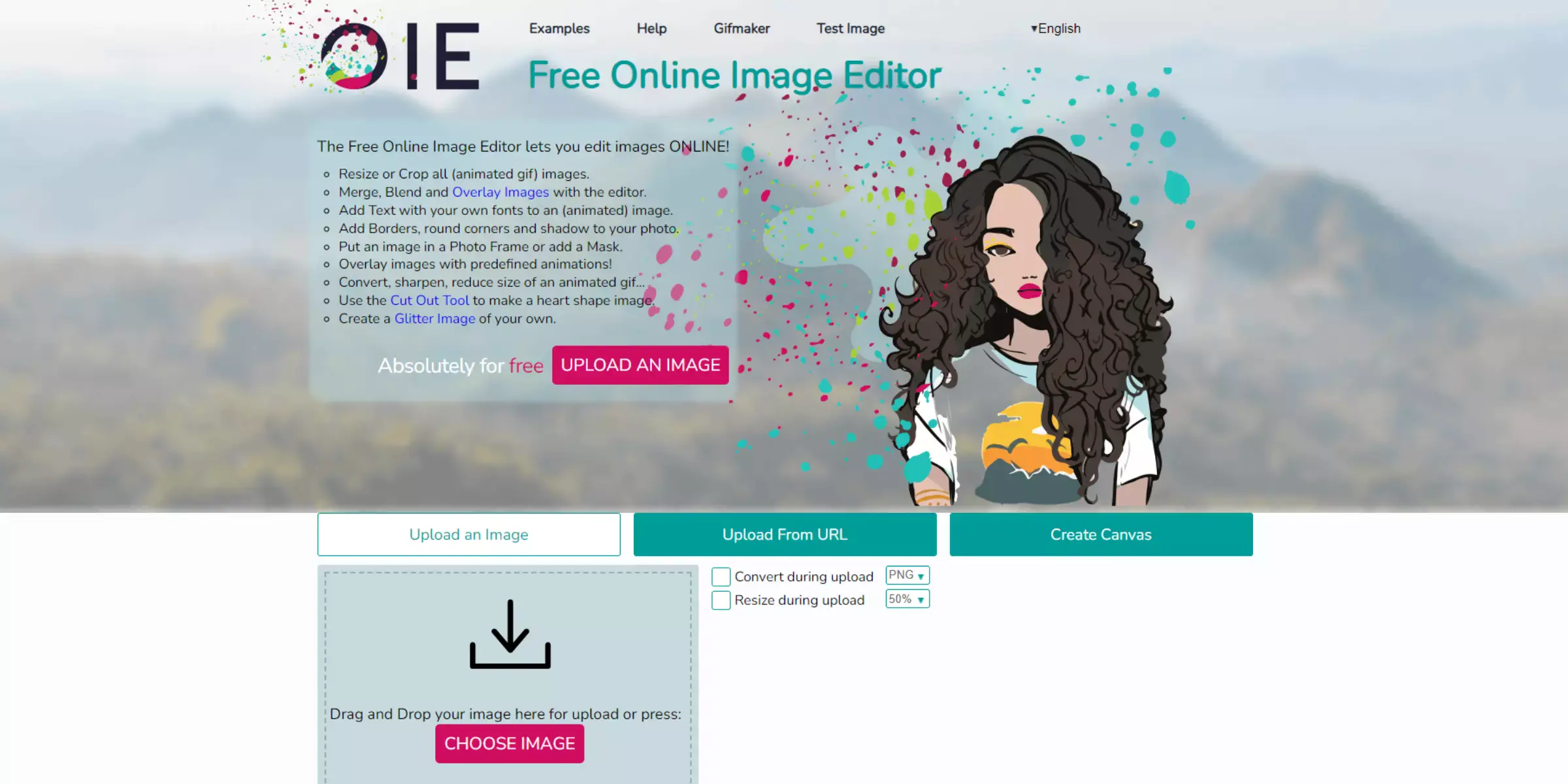
Task: Expand the English language dropdown
Action: coord(1056,28)
